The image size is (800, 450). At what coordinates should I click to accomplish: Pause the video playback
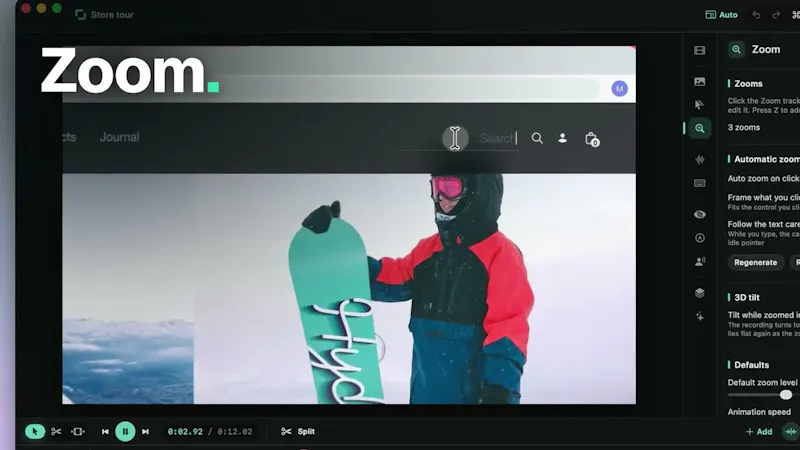(x=125, y=432)
